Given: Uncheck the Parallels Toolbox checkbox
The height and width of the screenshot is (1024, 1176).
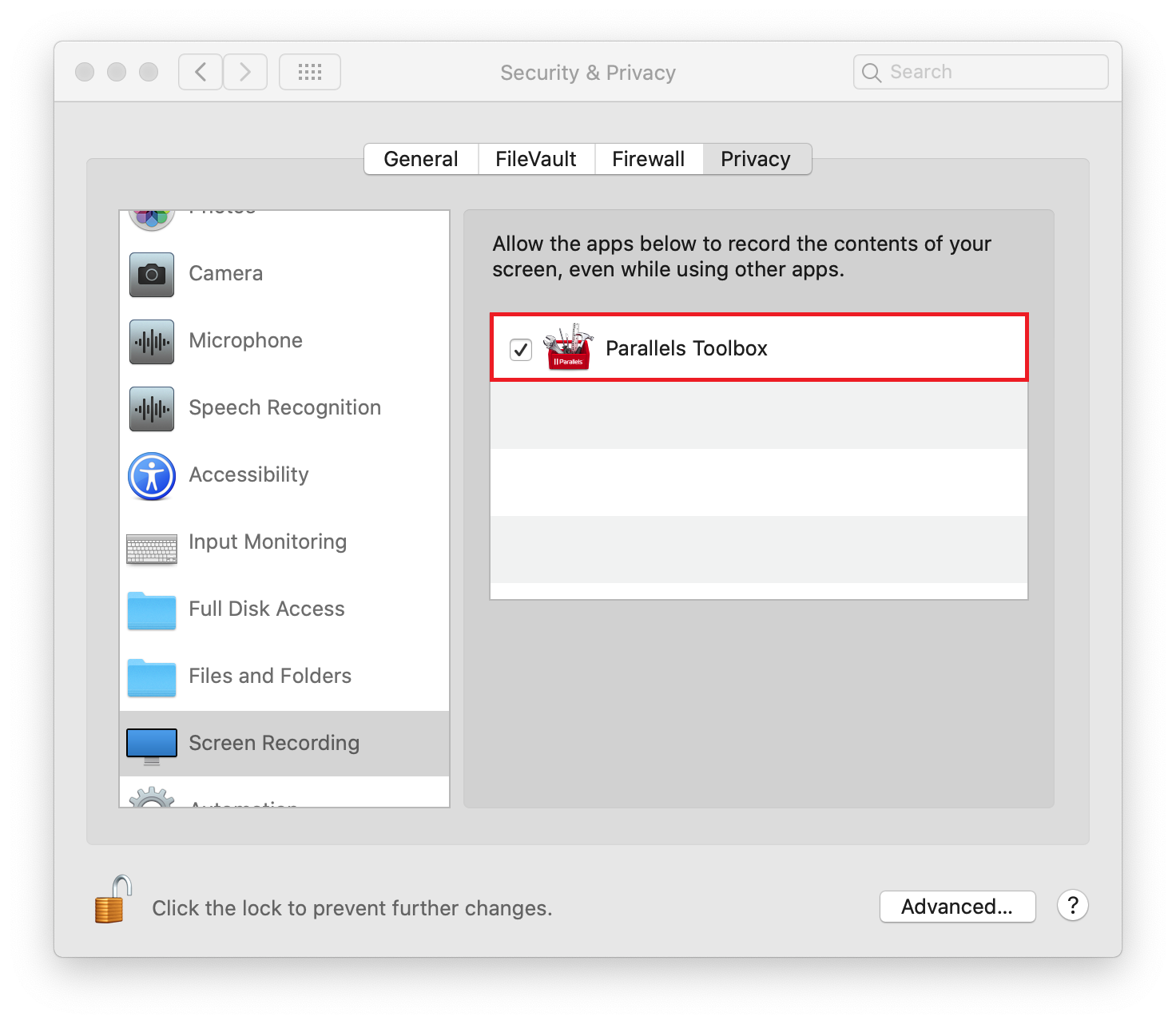Looking at the screenshot, I should pos(521,350).
